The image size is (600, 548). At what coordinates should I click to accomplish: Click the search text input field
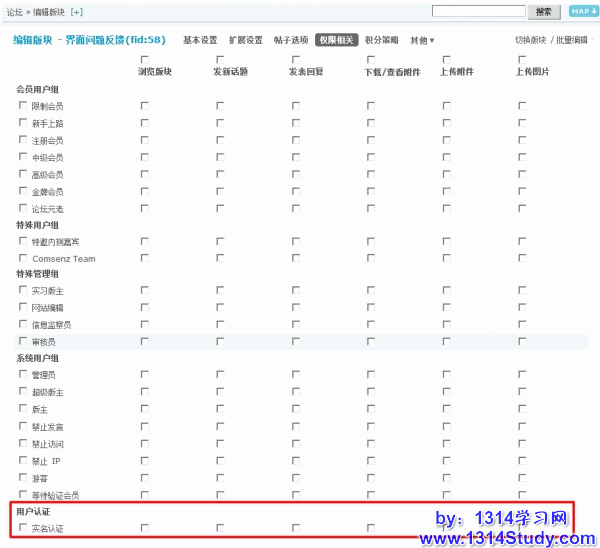479,11
